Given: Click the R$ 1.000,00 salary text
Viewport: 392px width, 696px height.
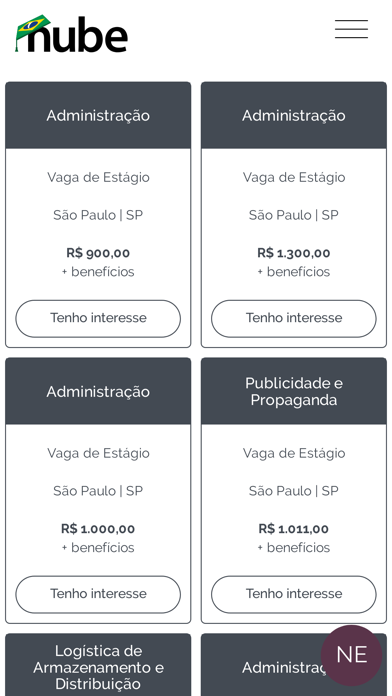Looking at the screenshot, I should (x=98, y=529).
